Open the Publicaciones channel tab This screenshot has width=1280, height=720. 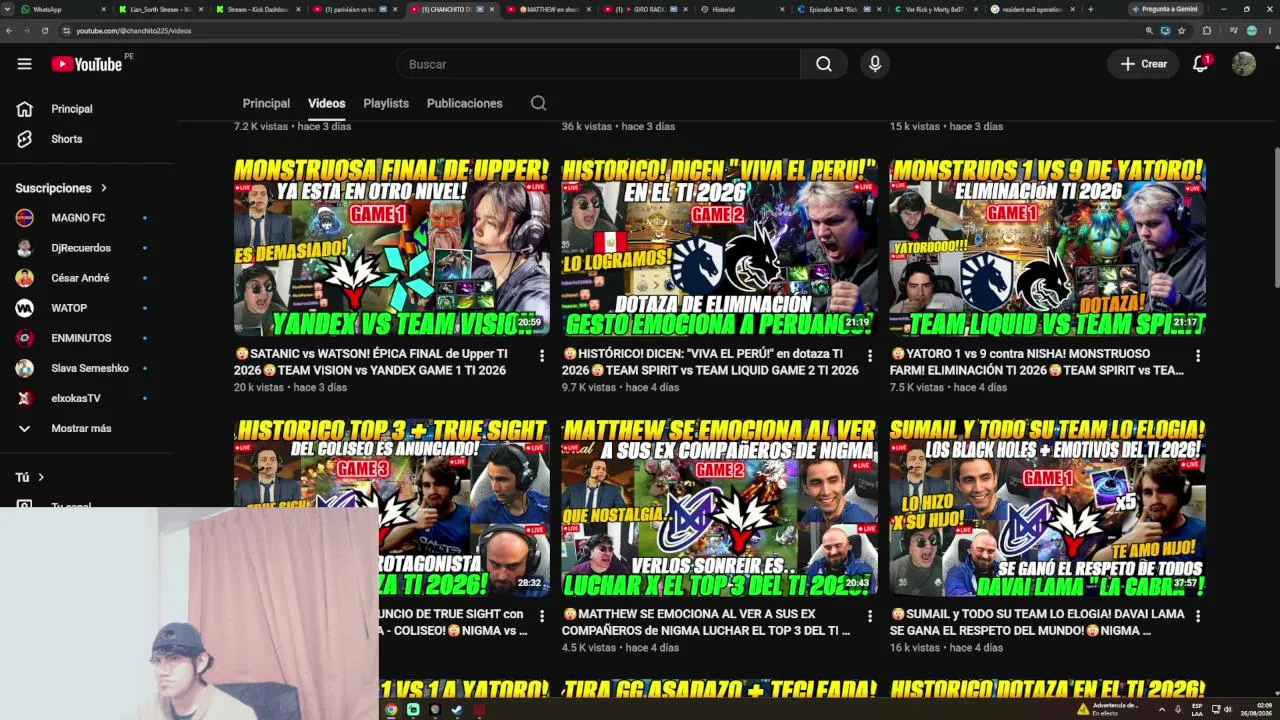click(x=465, y=103)
